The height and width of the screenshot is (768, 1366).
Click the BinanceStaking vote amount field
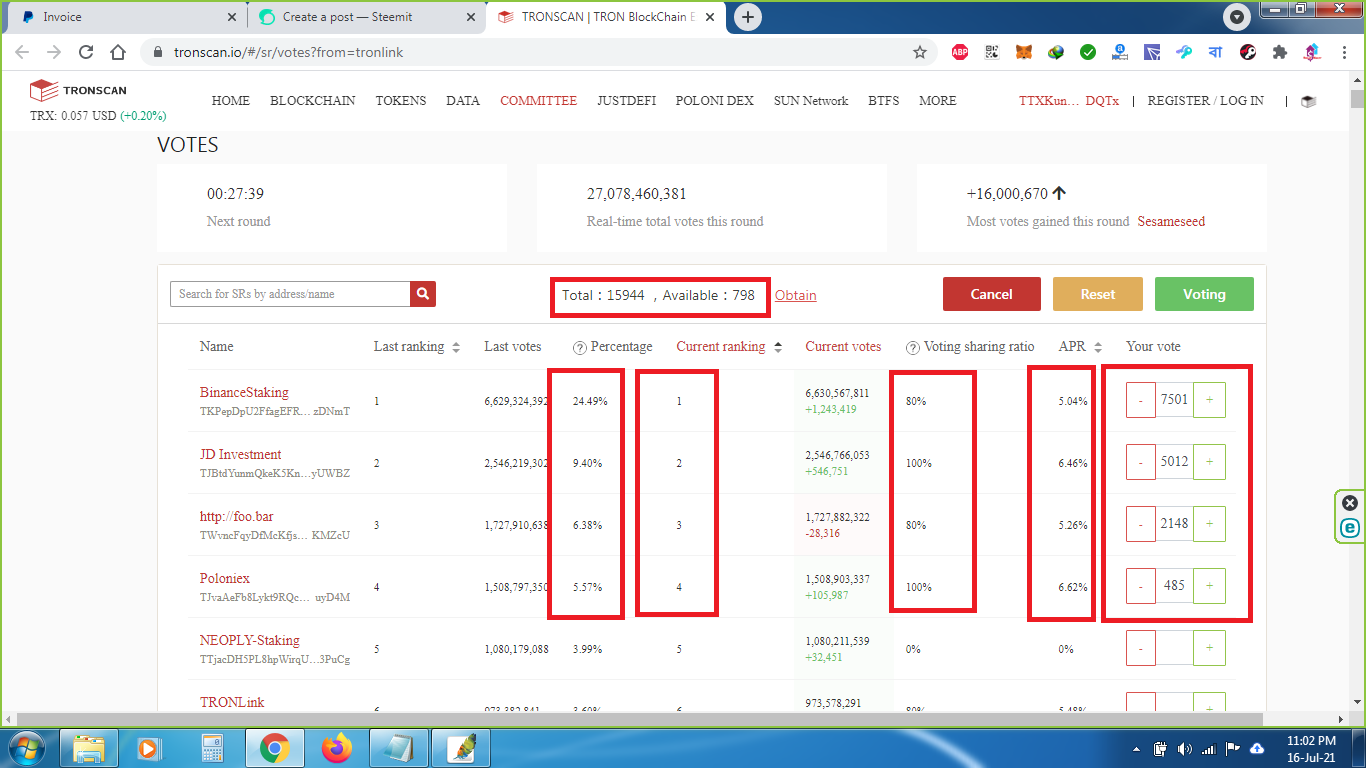click(1174, 400)
